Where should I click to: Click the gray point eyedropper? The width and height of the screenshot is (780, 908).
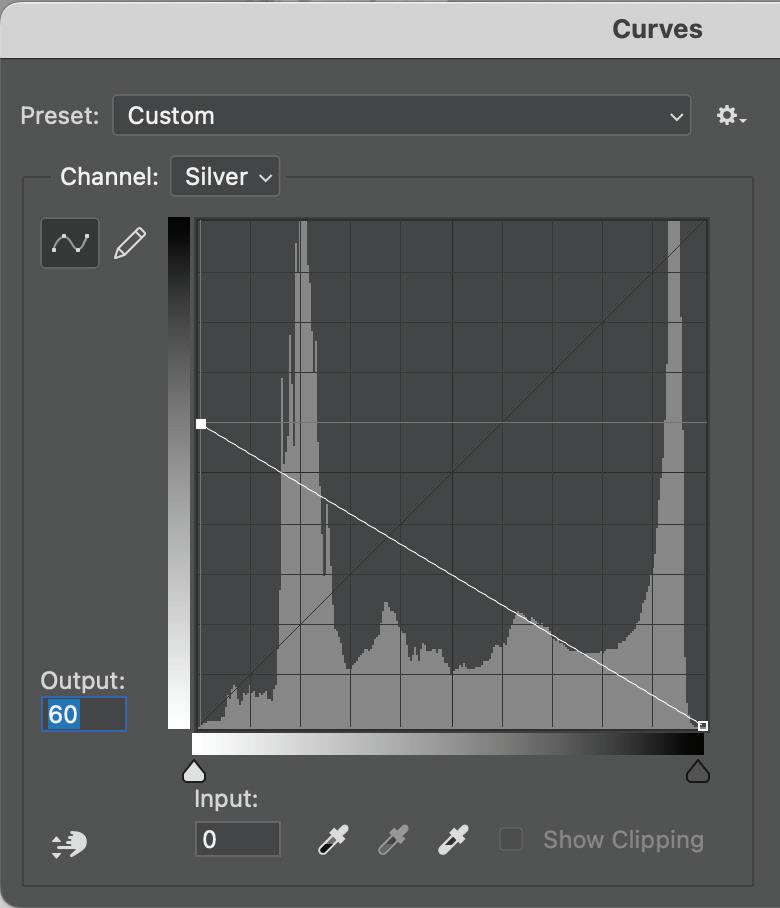pos(393,840)
